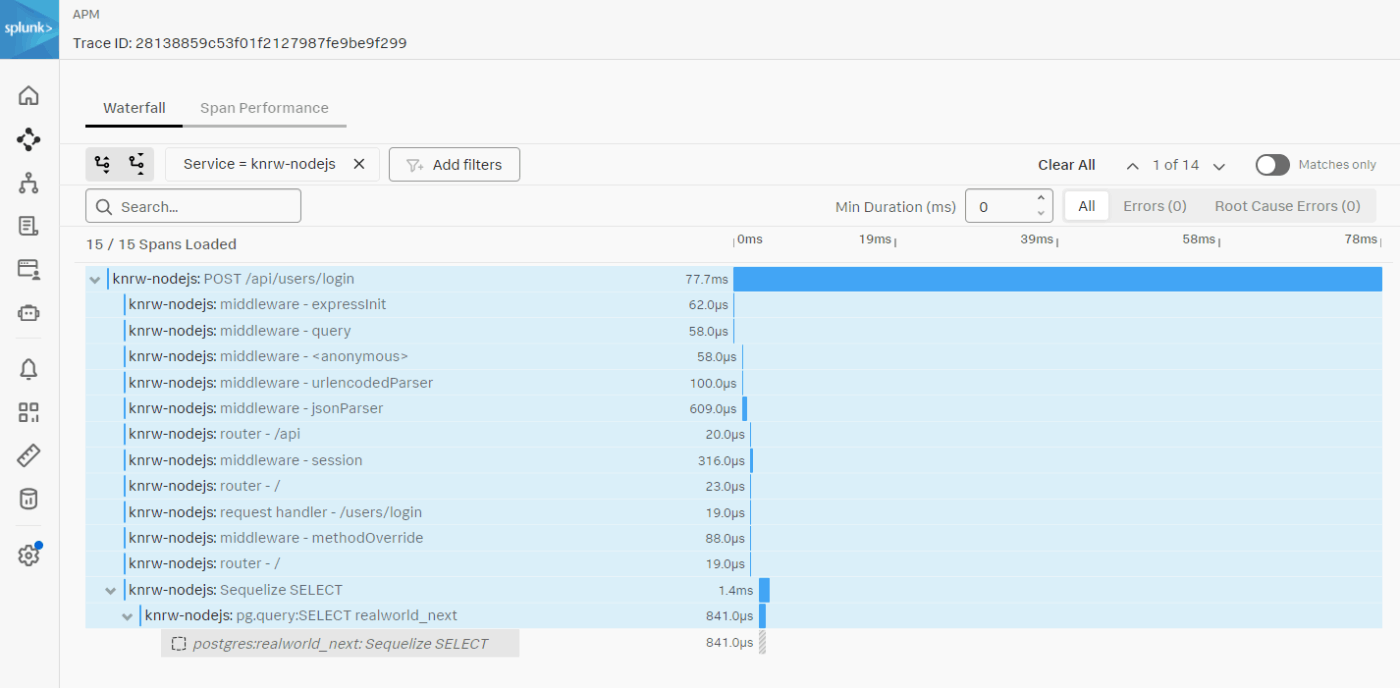Click Clear All matches

click(x=1066, y=165)
